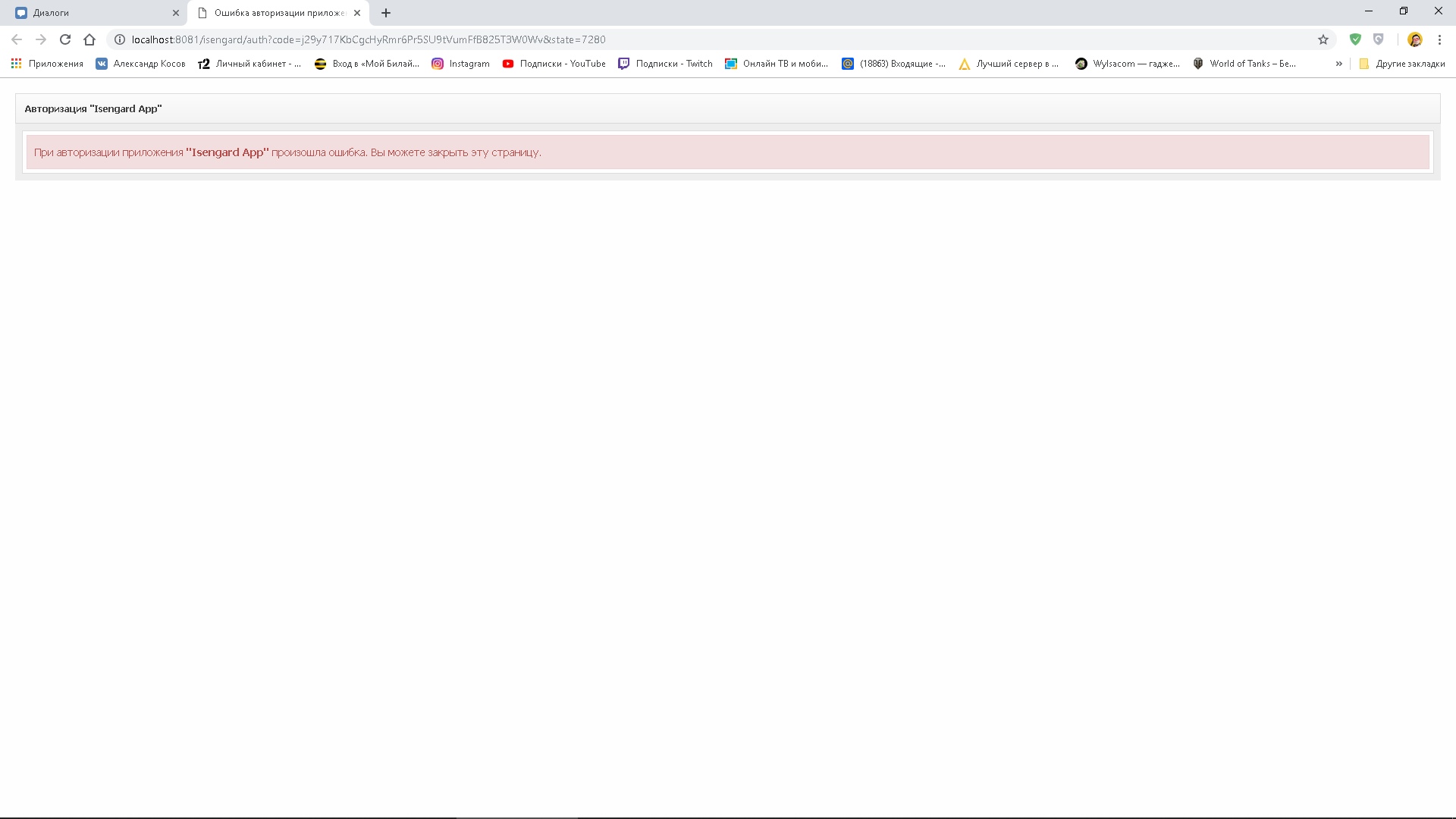Viewport: 1456px width, 819px height.
Task: Close the Ошибка авторизации tab
Action: click(357, 13)
